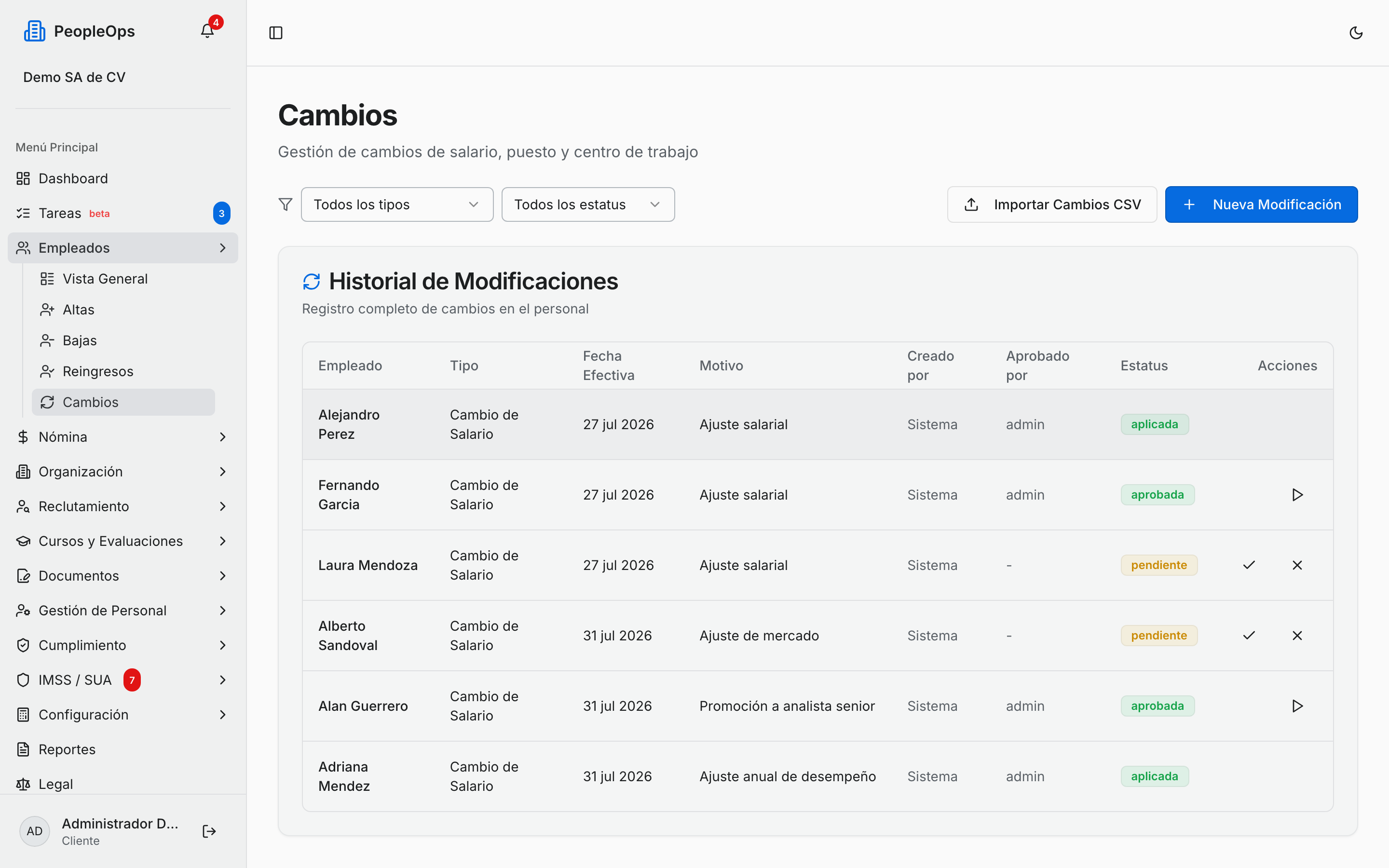Click Importar Cambios CSV button
The width and height of the screenshot is (1389, 868).
(1051, 204)
